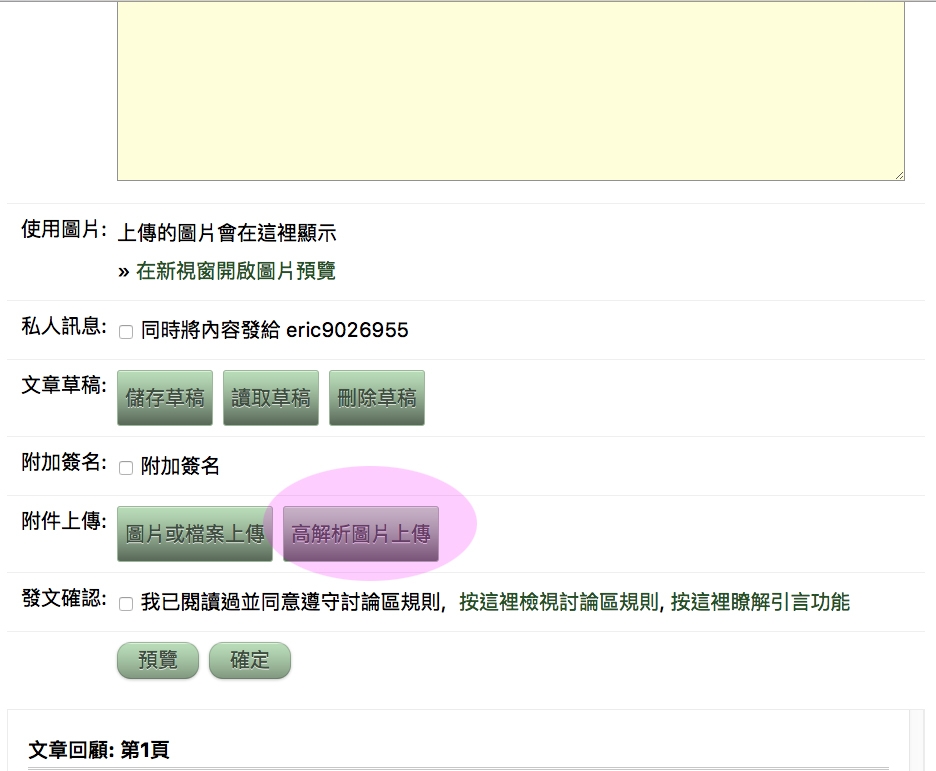Click 上傳的圖片會在這裡顯示 text
This screenshot has width=936, height=771.
[x=227, y=233]
